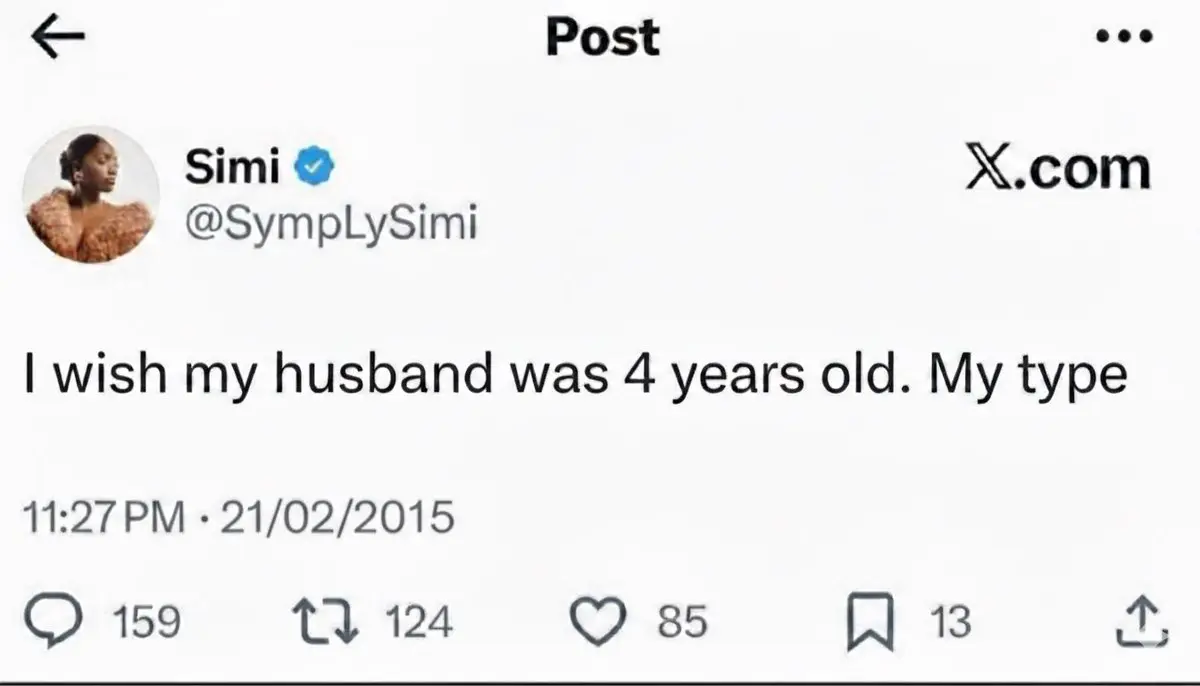Viewport: 1200px width, 686px height.
Task: Click the reply speech bubble icon
Action: pyautogui.click(x=73, y=622)
